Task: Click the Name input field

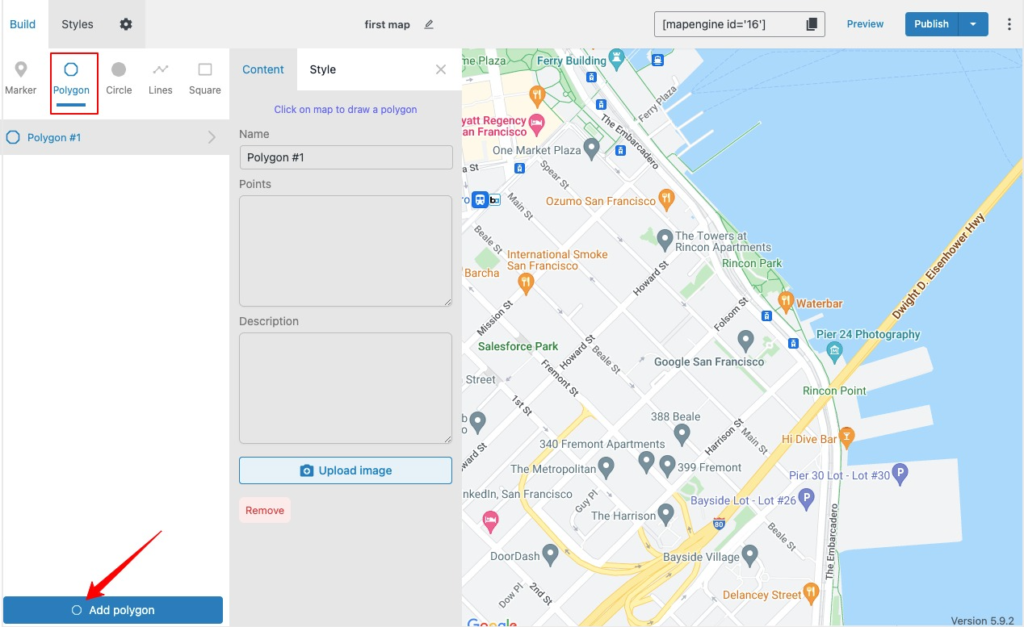Action: pos(345,157)
